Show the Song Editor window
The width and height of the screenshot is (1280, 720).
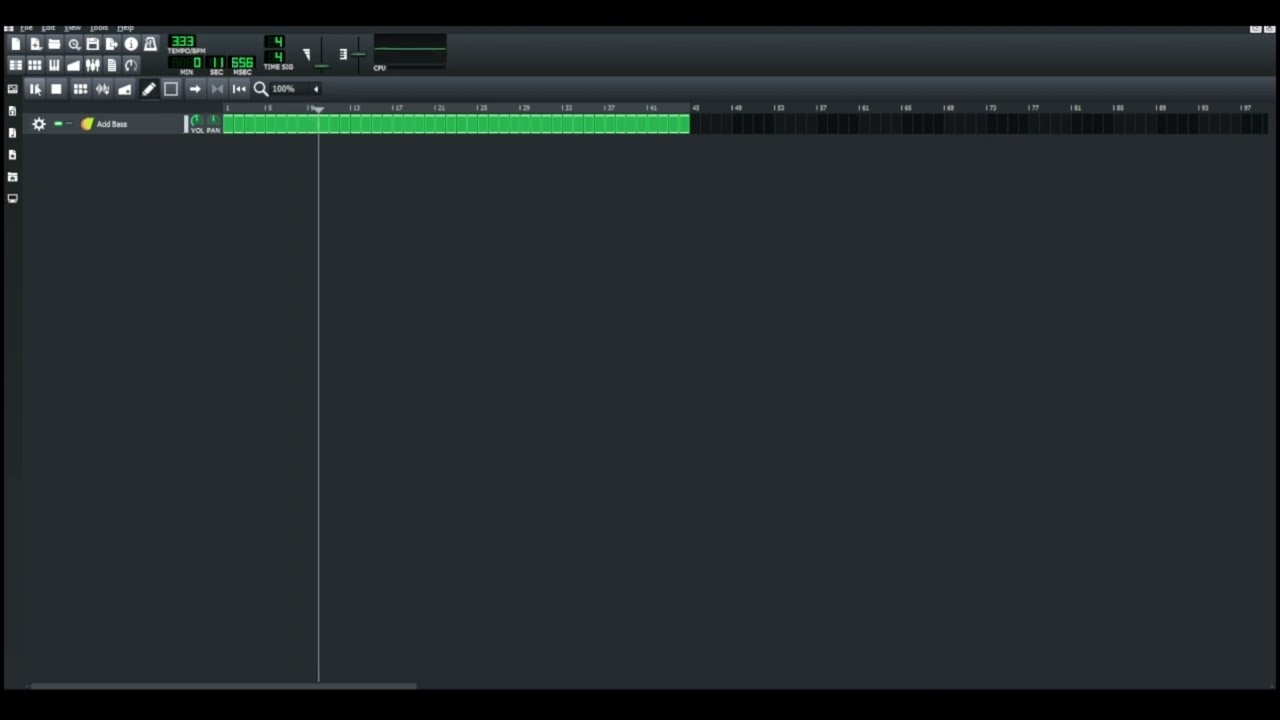16,65
